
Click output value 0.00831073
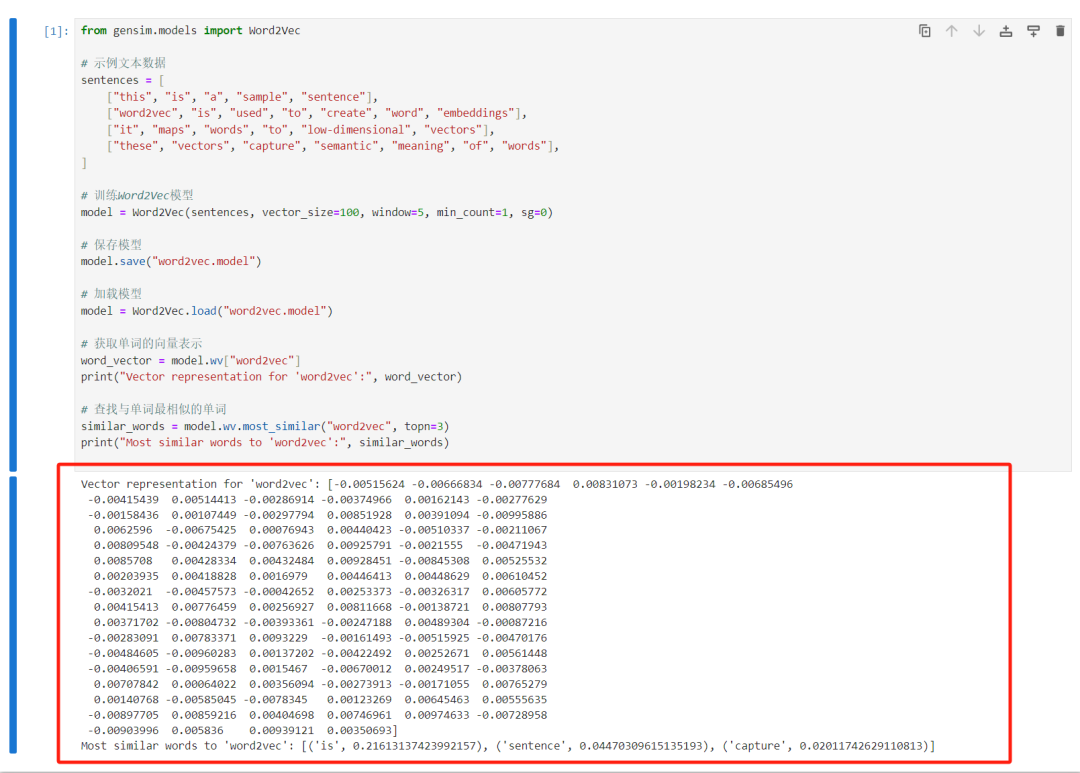coord(605,484)
